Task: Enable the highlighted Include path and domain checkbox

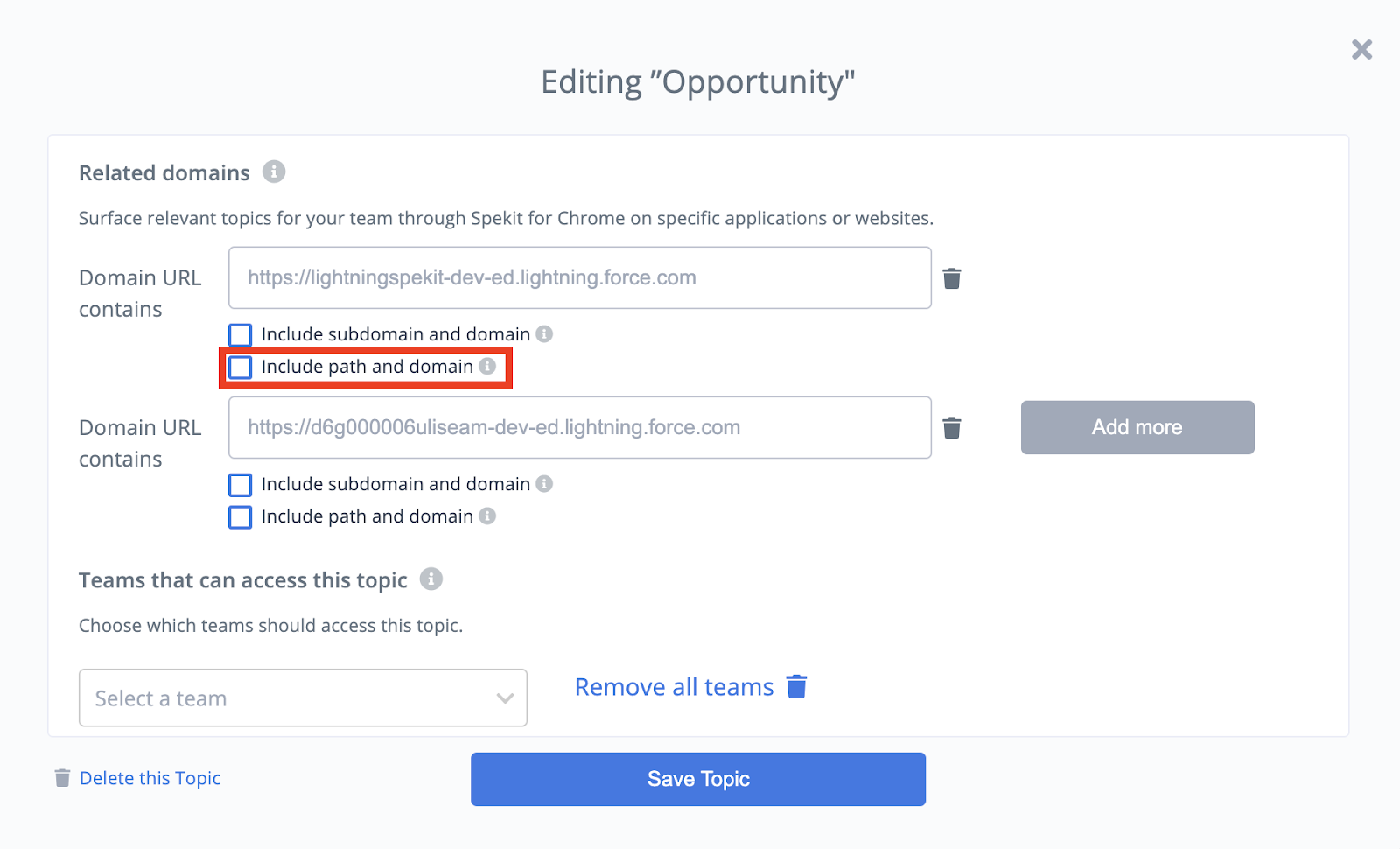Action: tap(241, 368)
